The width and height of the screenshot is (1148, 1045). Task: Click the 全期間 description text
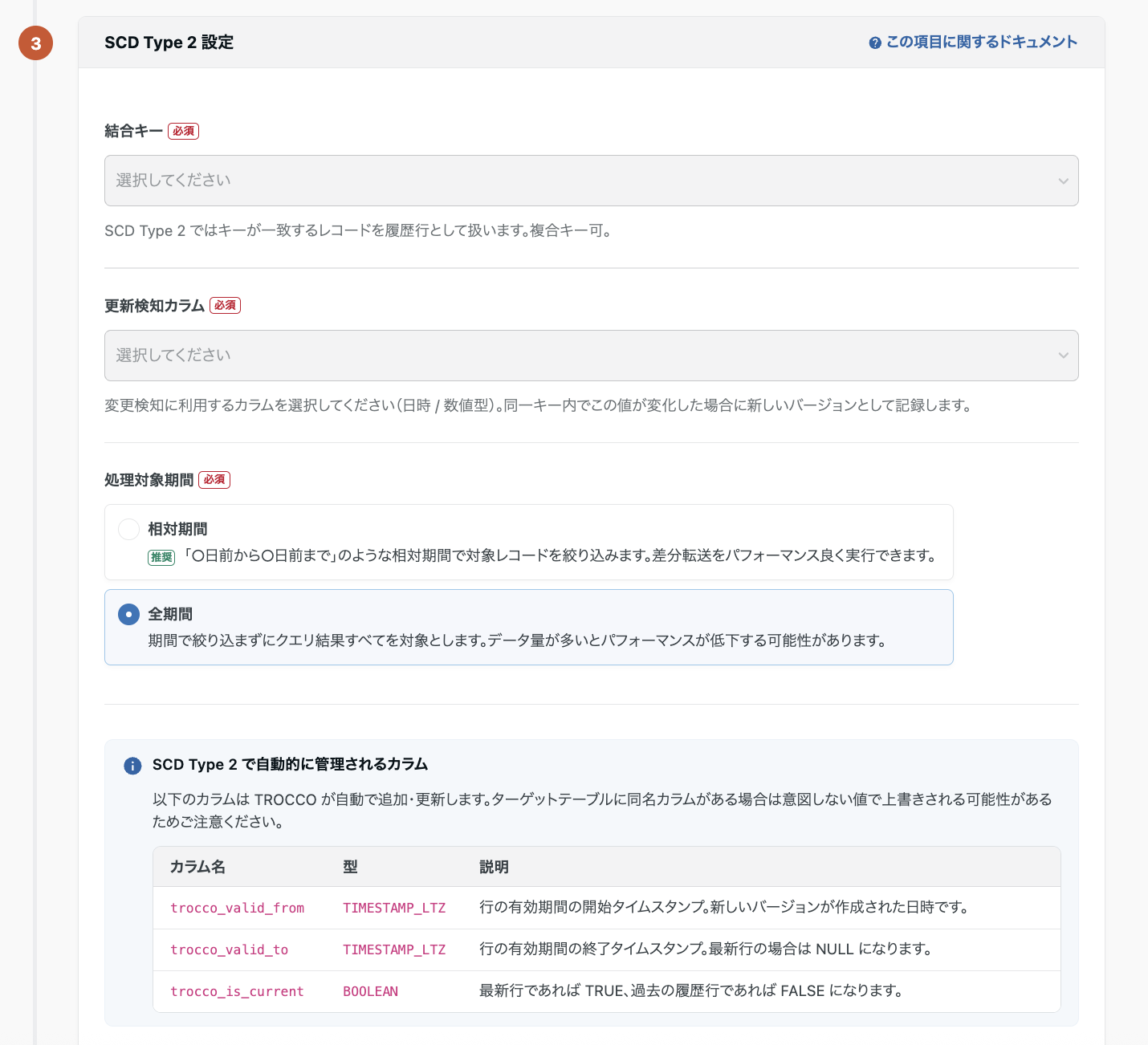pyautogui.click(x=517, y=640)
